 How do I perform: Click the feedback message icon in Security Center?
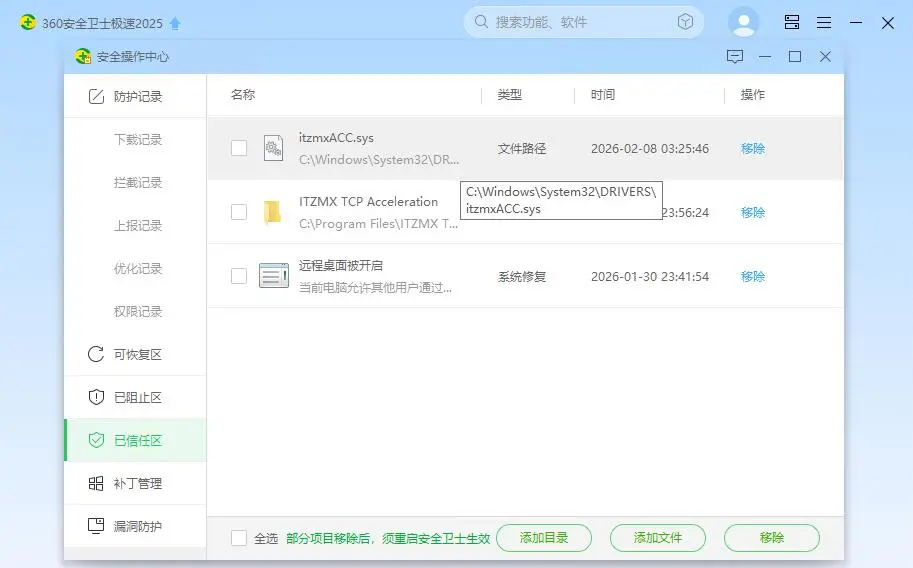[735, 57]
